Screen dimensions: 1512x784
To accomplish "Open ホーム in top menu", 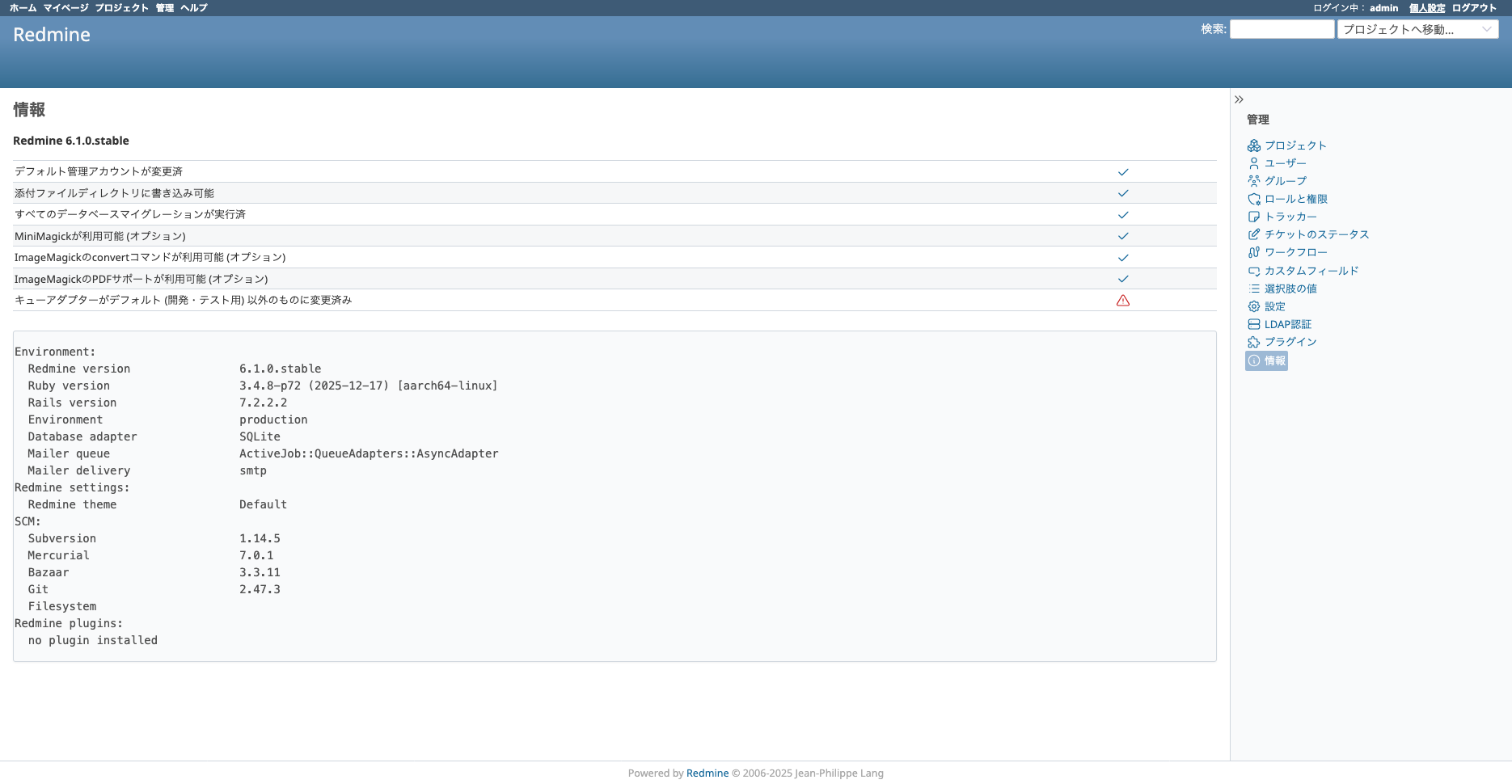I will pyautogui.click(x=23, y=8).
